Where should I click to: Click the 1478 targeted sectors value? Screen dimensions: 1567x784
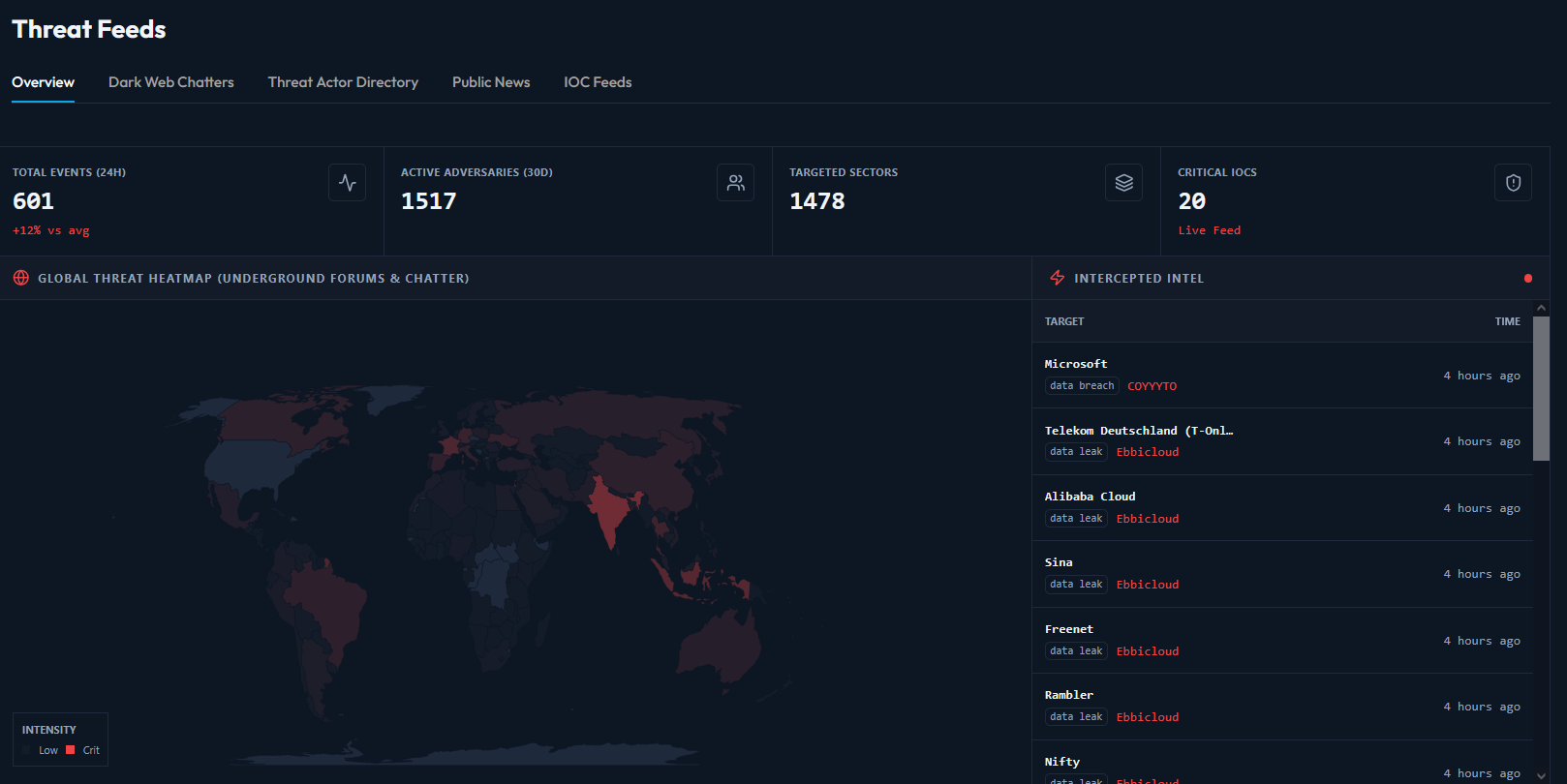click(816, 201)
